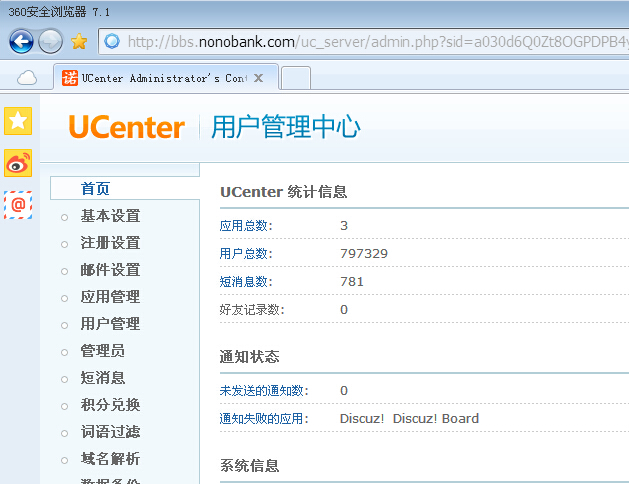
Task: Open 注册设置 in the sidebar
Action: pos(110,243)
